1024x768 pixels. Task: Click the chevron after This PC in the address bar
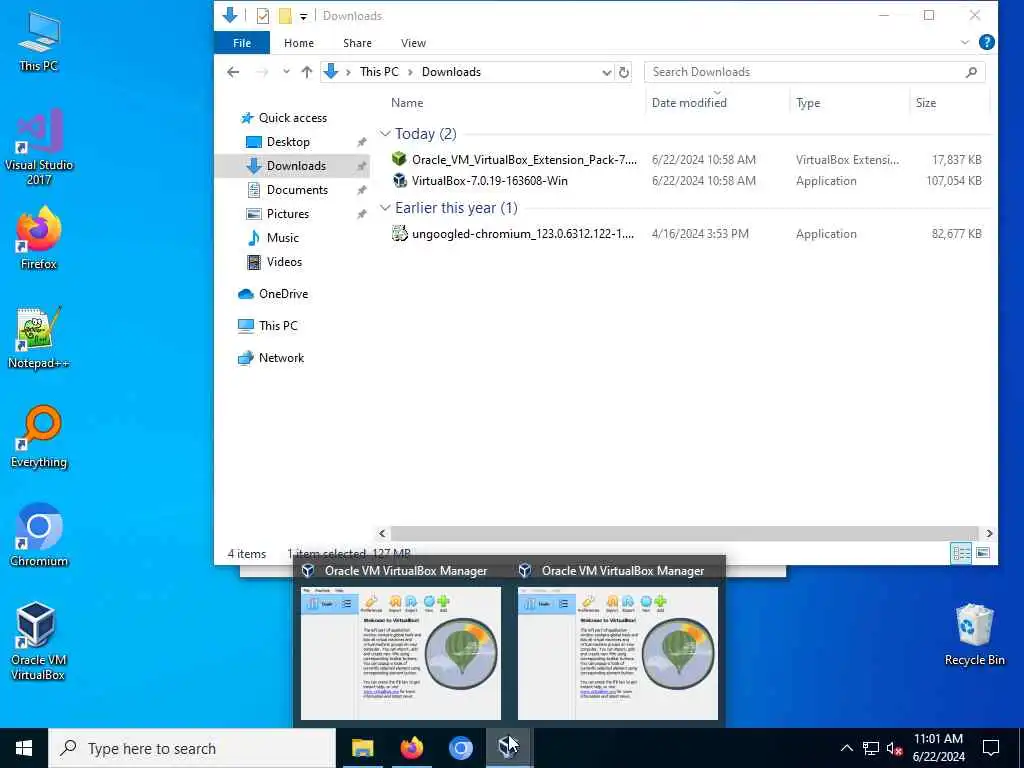click(410, 72)
